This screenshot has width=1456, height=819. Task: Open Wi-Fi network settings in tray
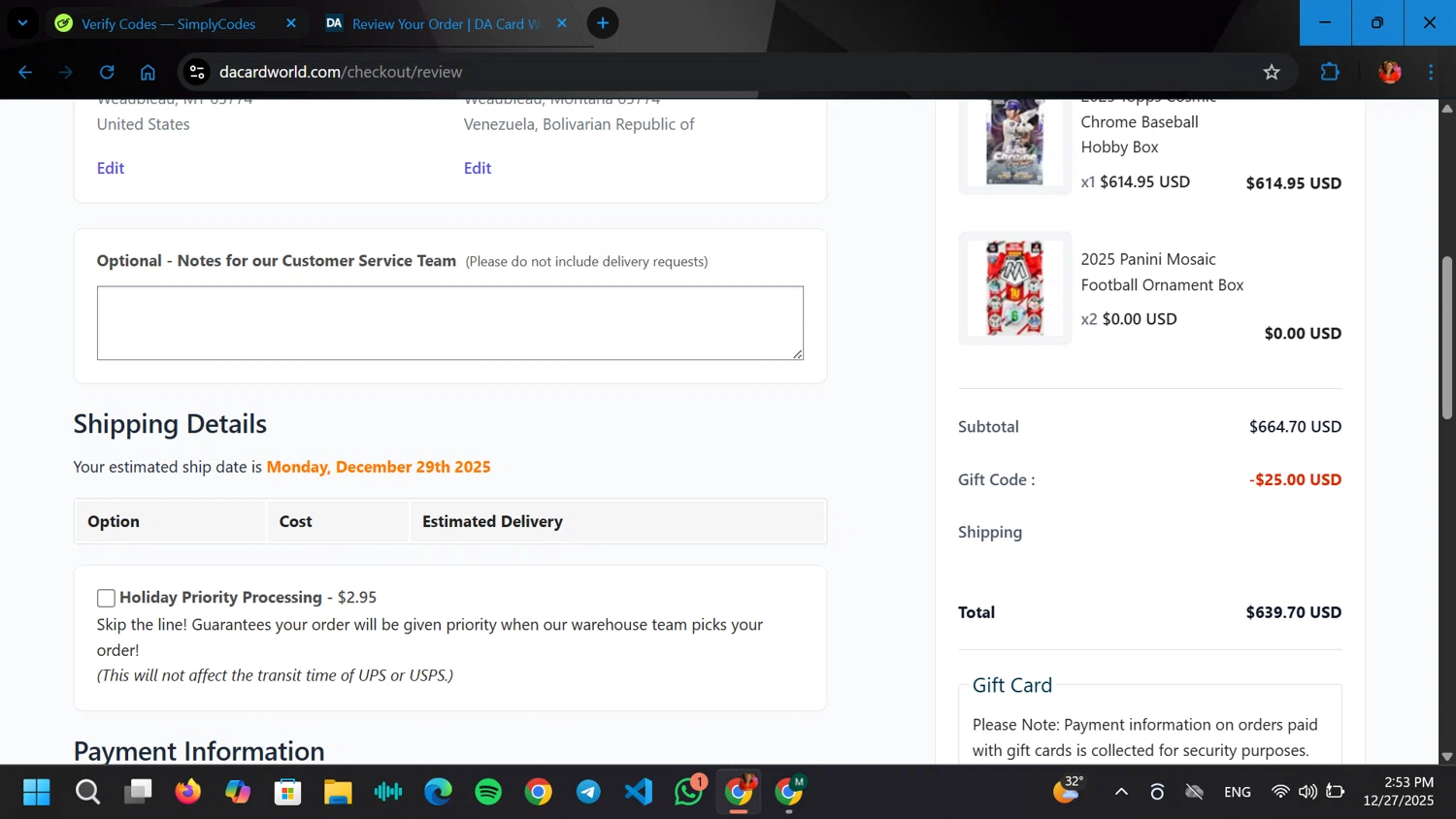(x=1280, y=792)
